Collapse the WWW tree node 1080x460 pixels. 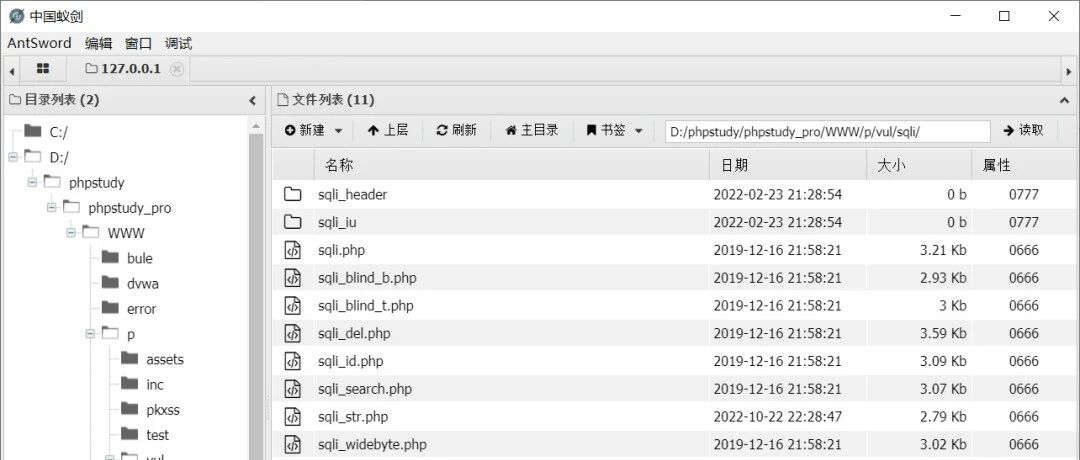click(70, 233)
